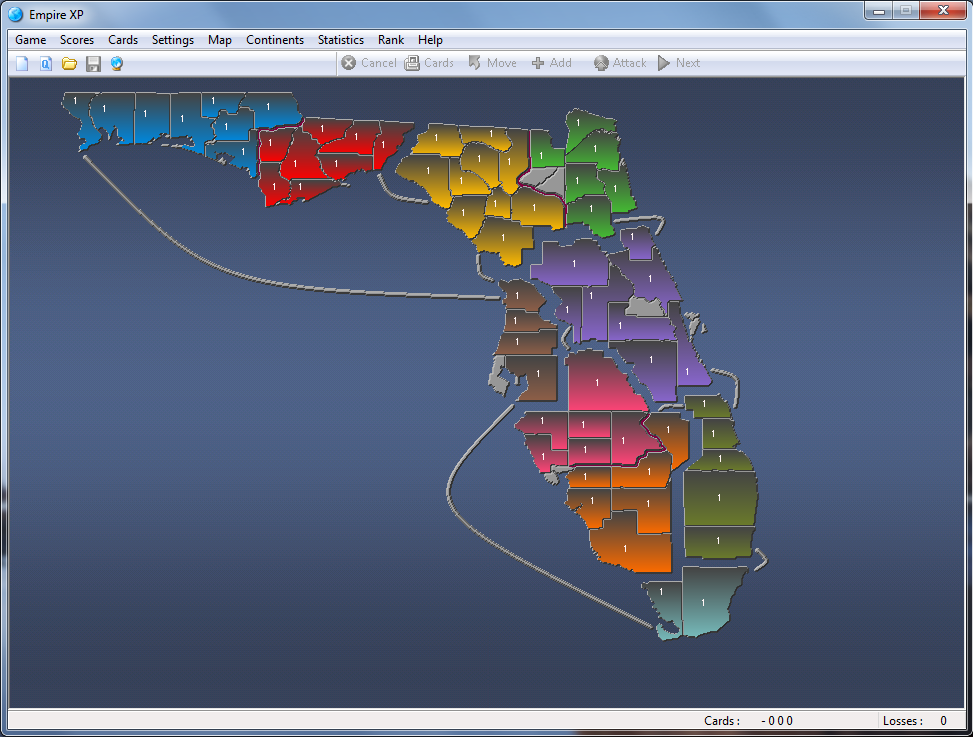This screenshot has height=737, width=973.
Task: Click the Cards toolbar button
Action: pos(429,63)
